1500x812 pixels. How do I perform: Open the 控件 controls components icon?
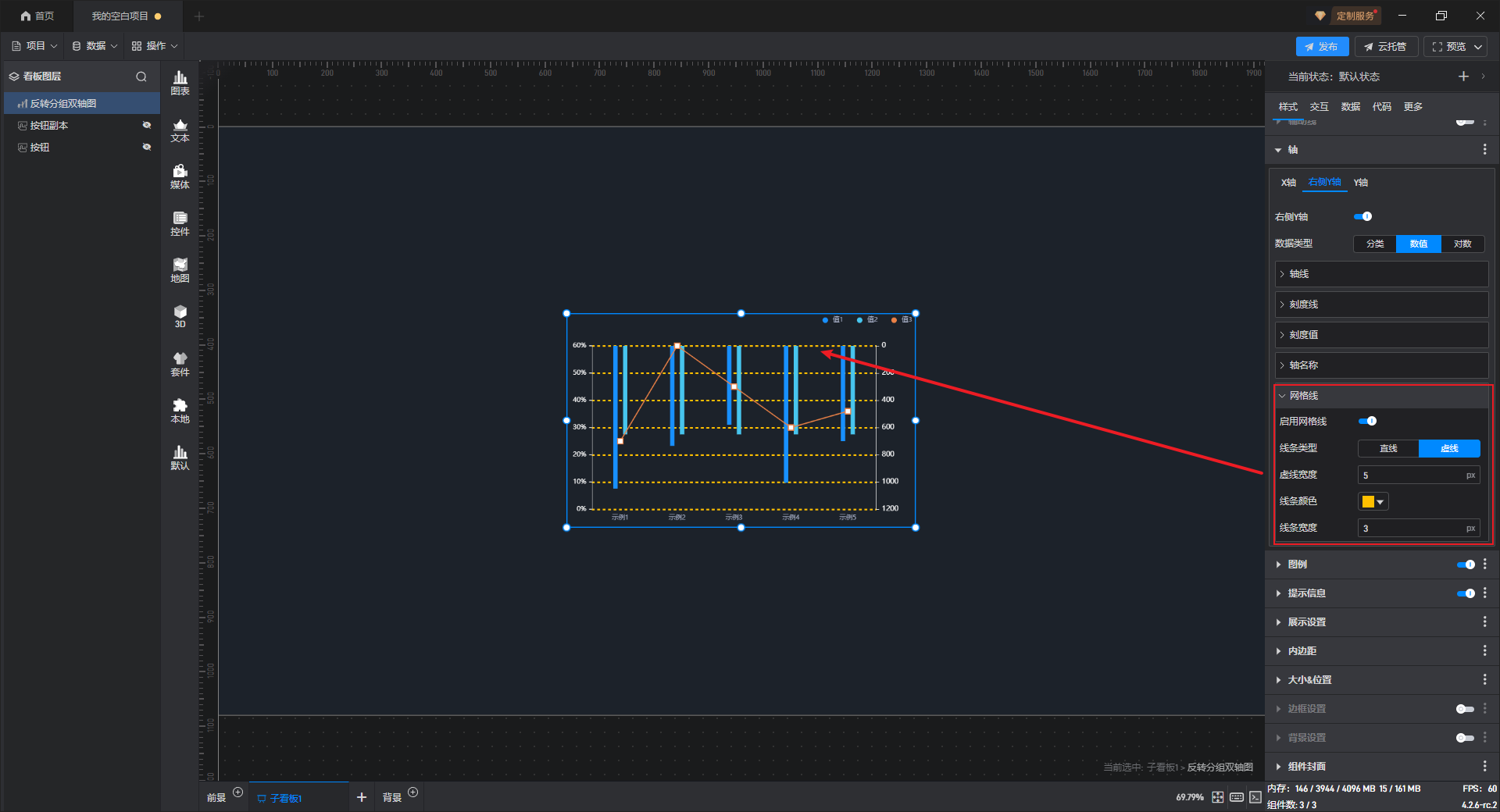click(x=180, y=223)
